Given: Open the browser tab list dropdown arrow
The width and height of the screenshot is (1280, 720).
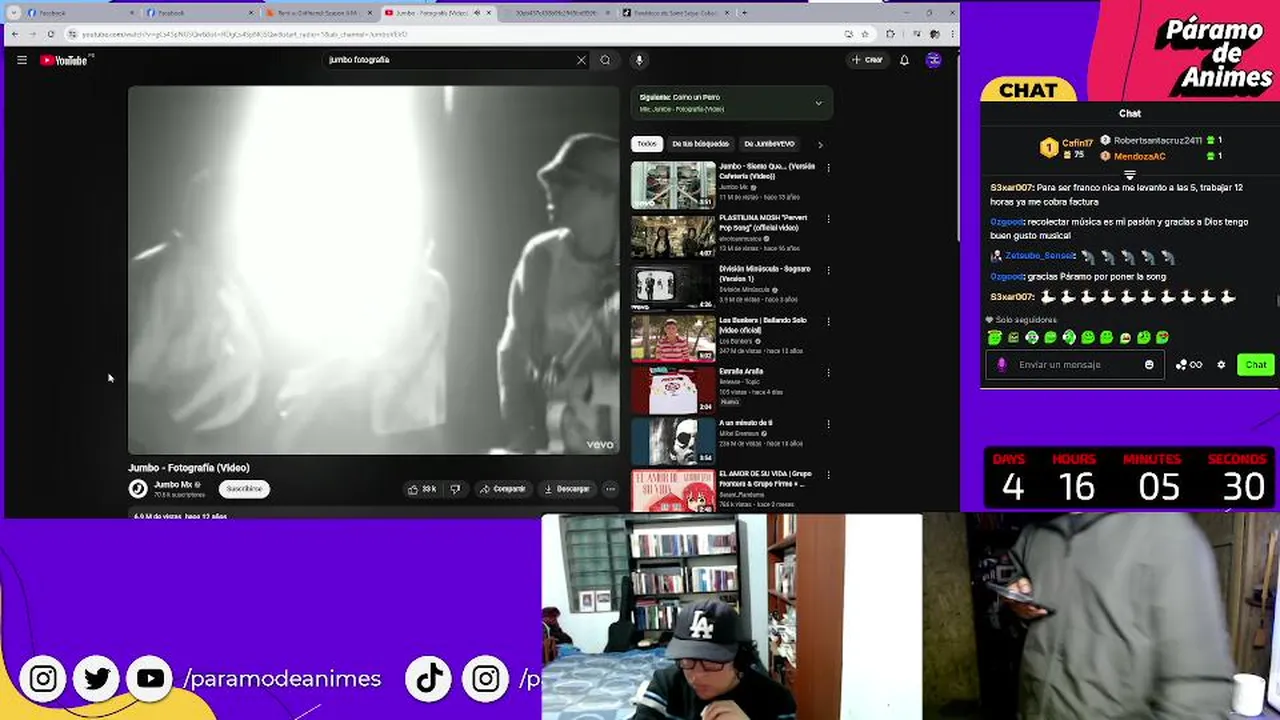Looking at the screenshot, I should tap(14, 13).
